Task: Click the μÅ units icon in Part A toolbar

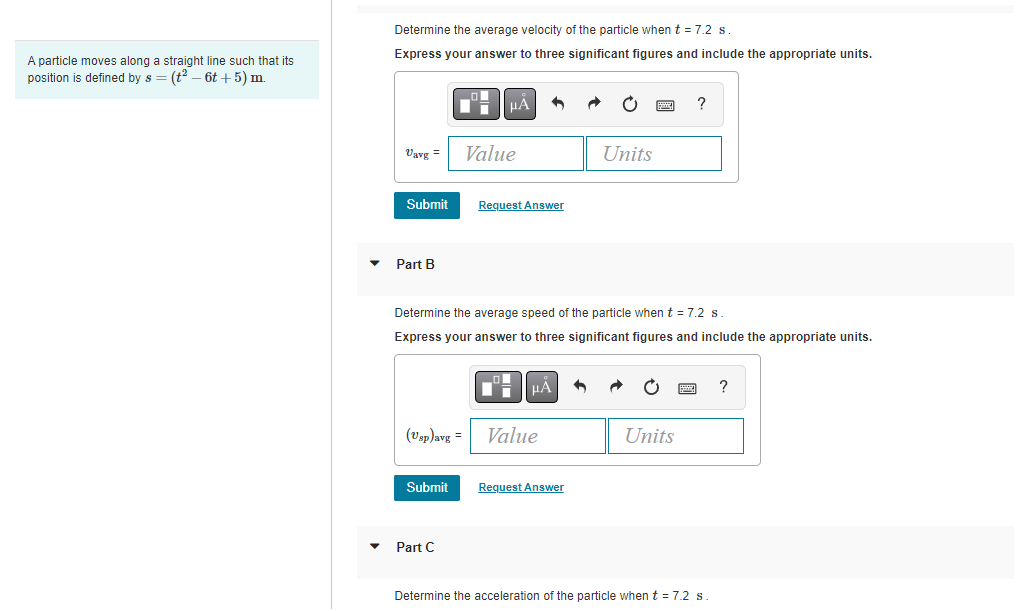Action: coord(519,103)
